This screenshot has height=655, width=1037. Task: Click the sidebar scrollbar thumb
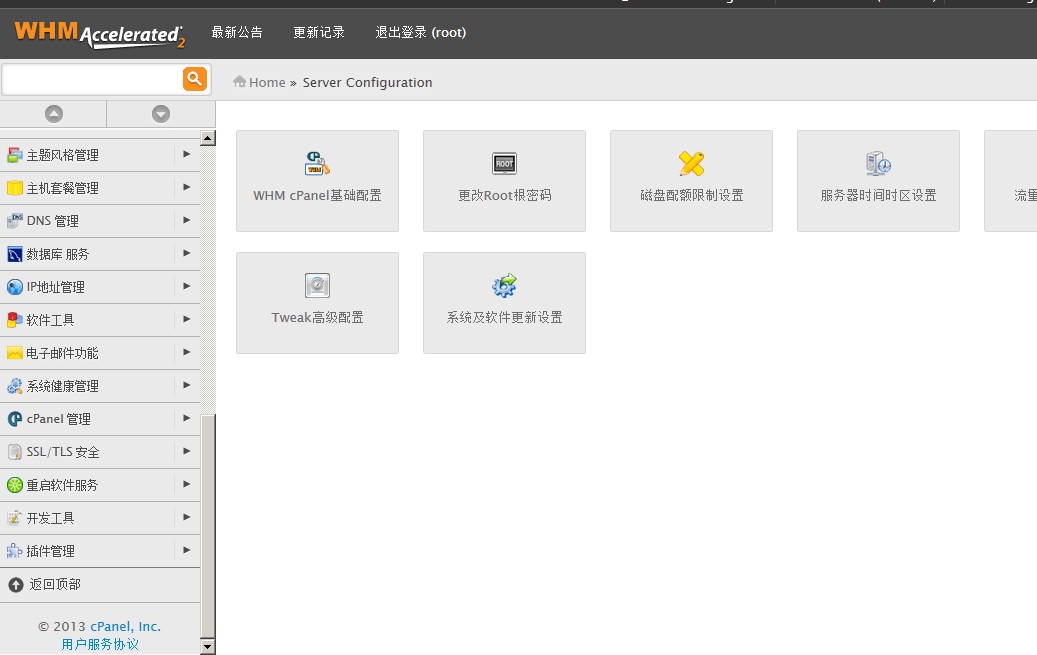pos(208,527)
